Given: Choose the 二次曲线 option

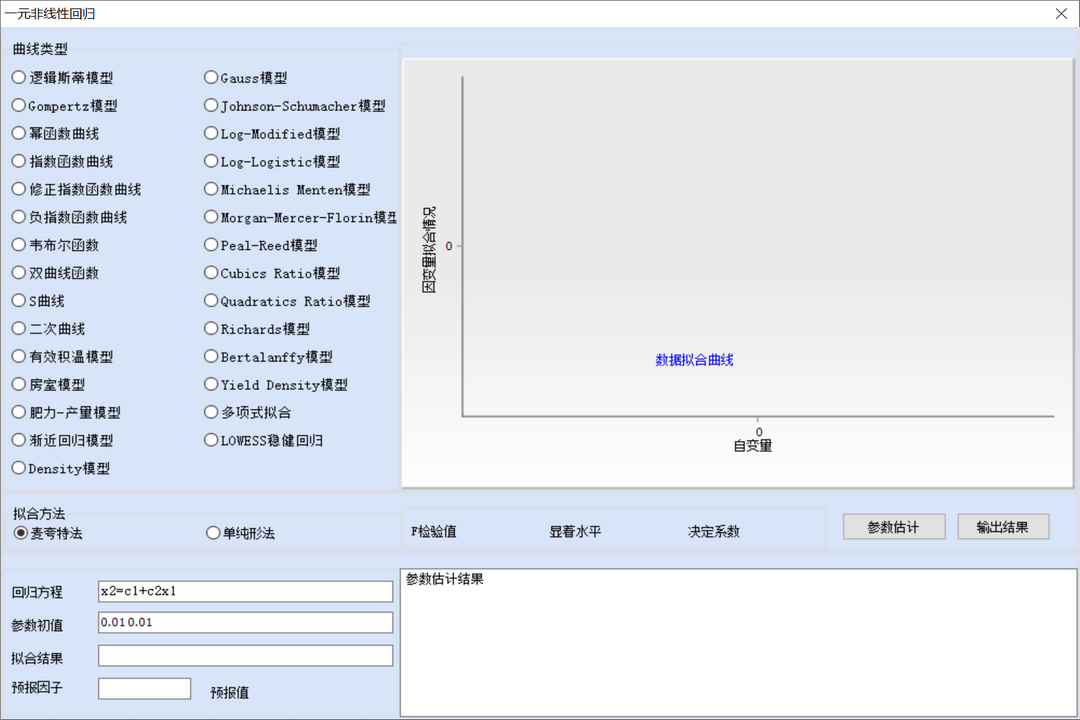Looking at the screenshot, I should tap(18, 328).
